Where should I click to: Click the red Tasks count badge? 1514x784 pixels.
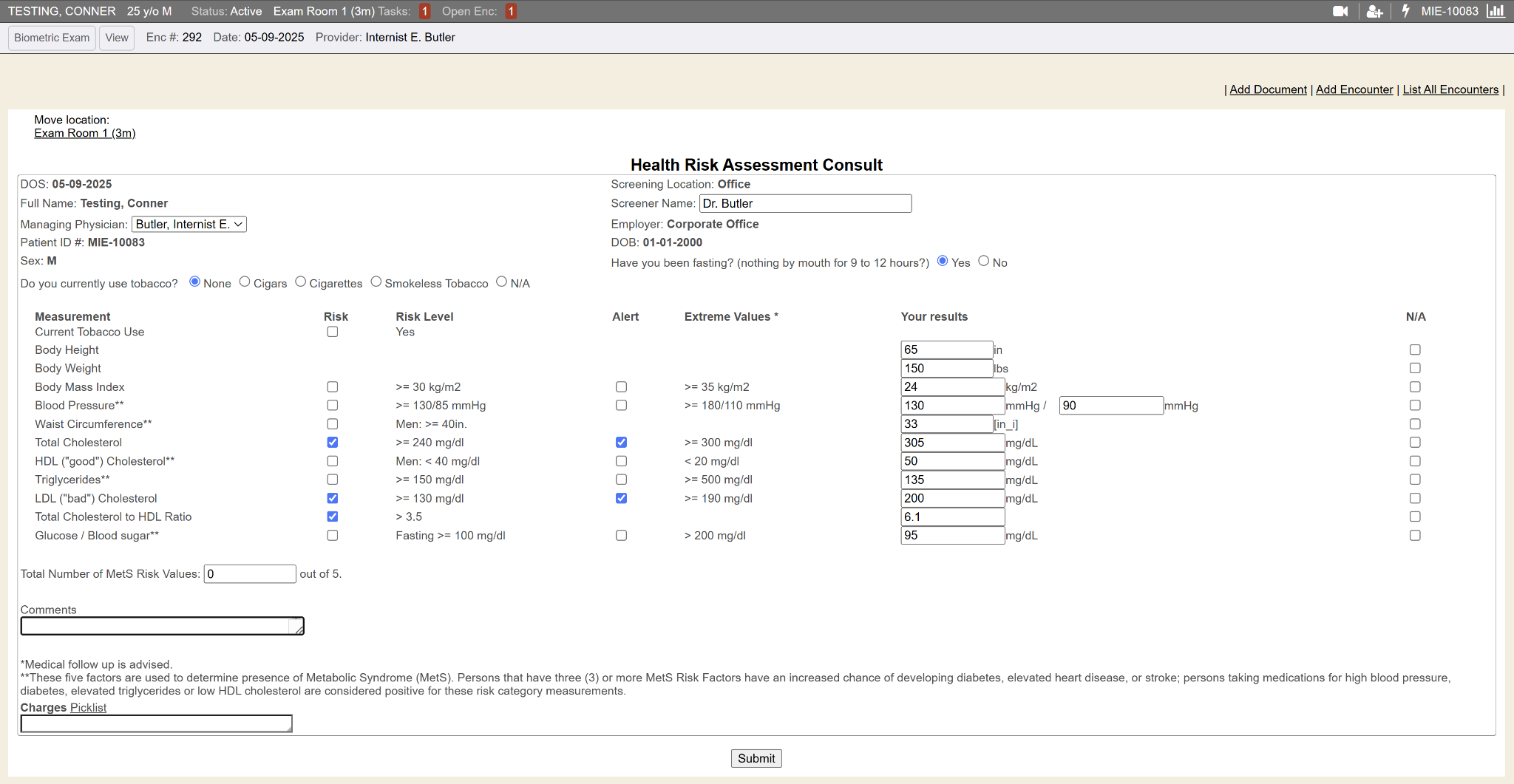[x=425, y=11]
